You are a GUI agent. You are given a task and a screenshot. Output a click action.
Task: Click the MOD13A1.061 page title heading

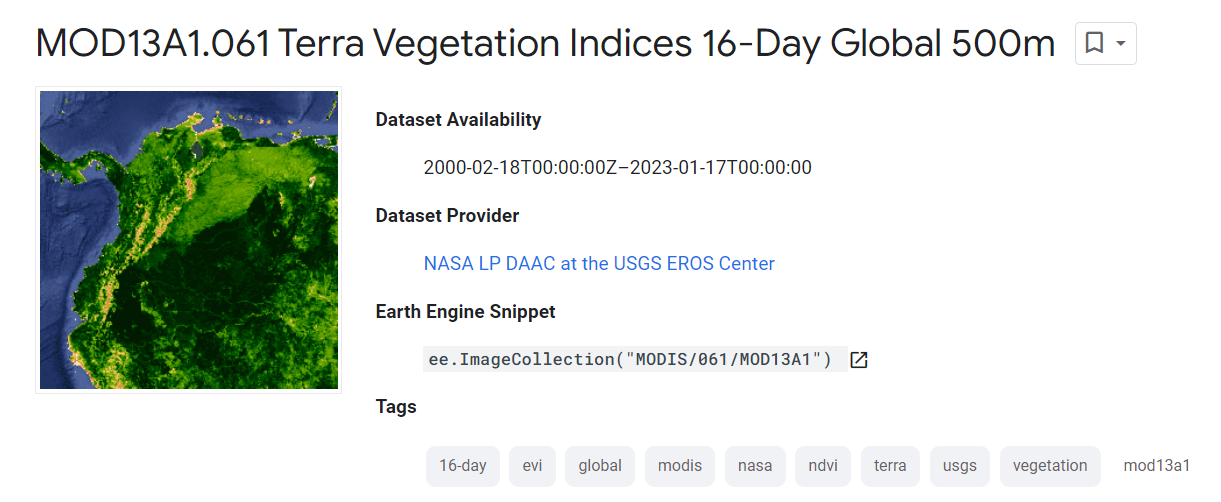pyautogui.click(x=545, y=44)
